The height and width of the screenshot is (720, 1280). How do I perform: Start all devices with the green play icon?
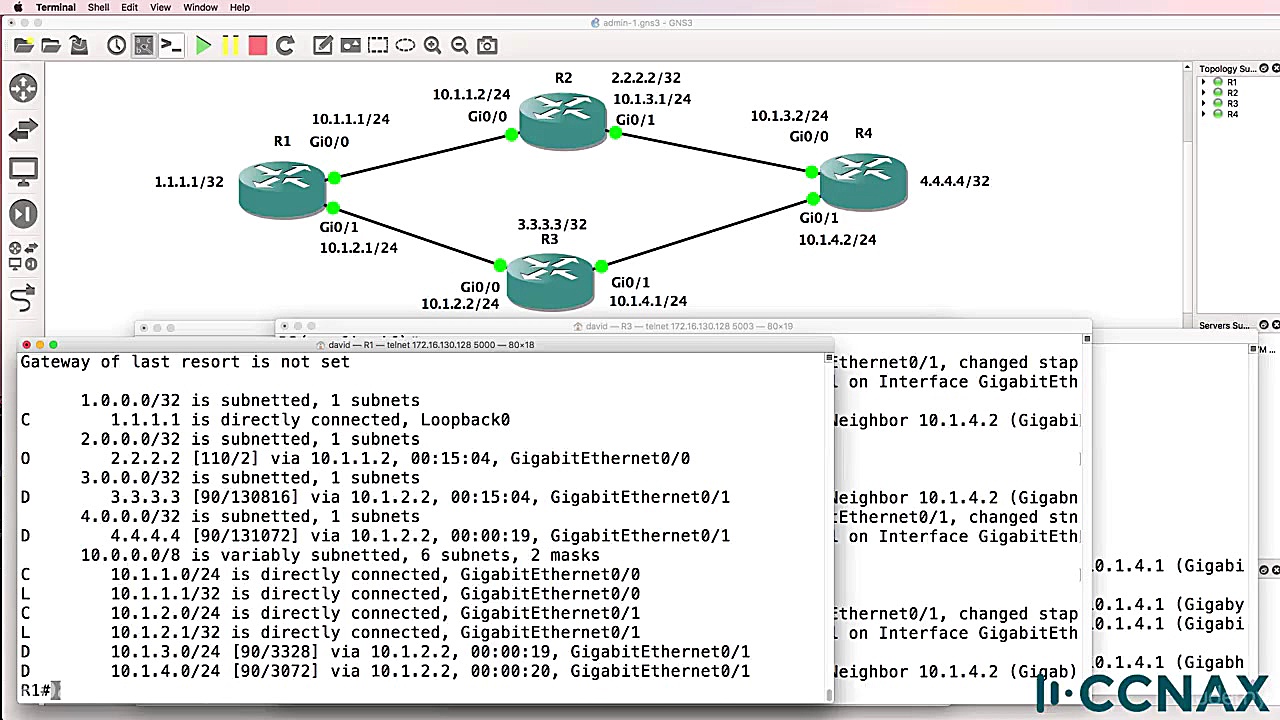pyautogui.click(x=203, y=45)
